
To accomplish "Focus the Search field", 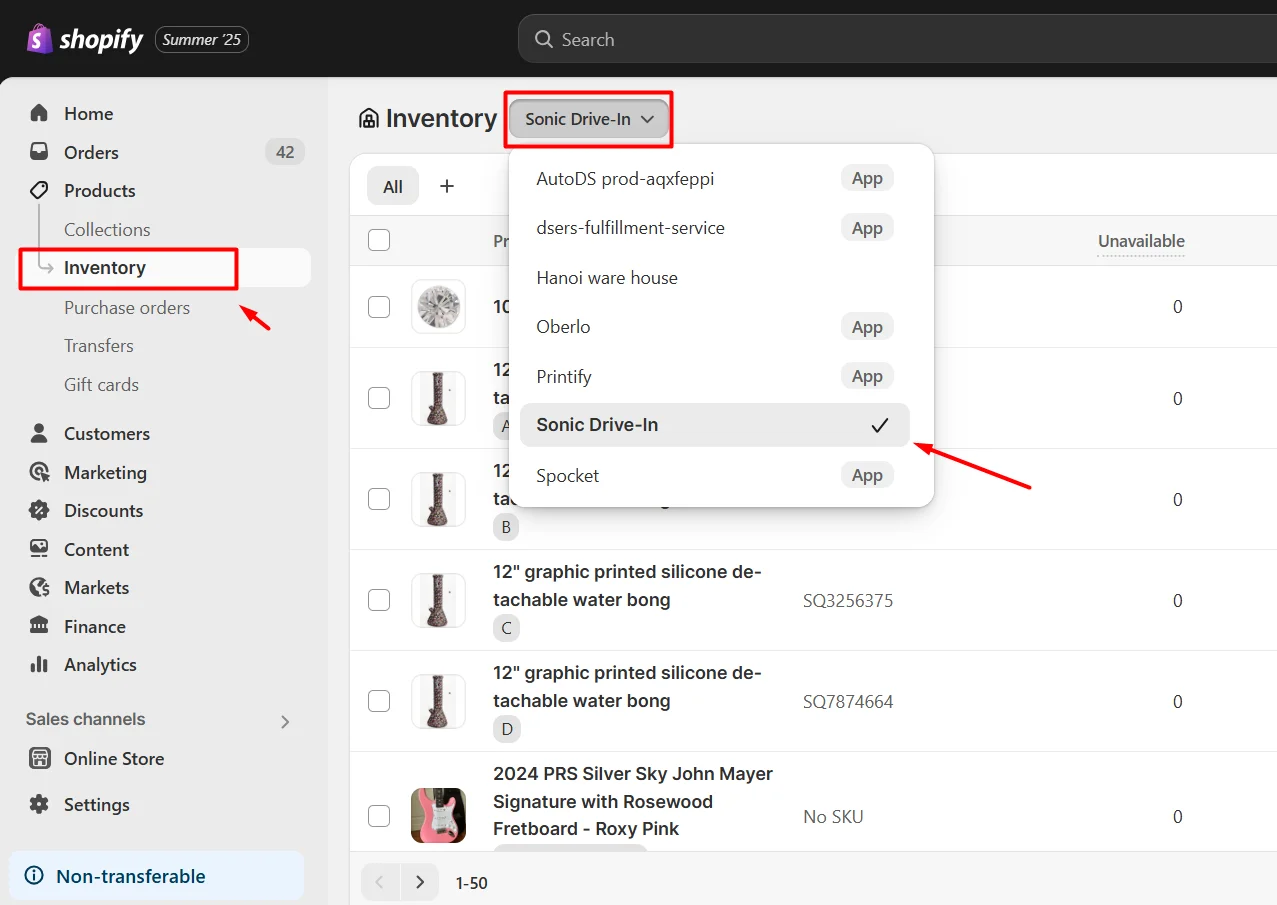I will tap(897, 39).
